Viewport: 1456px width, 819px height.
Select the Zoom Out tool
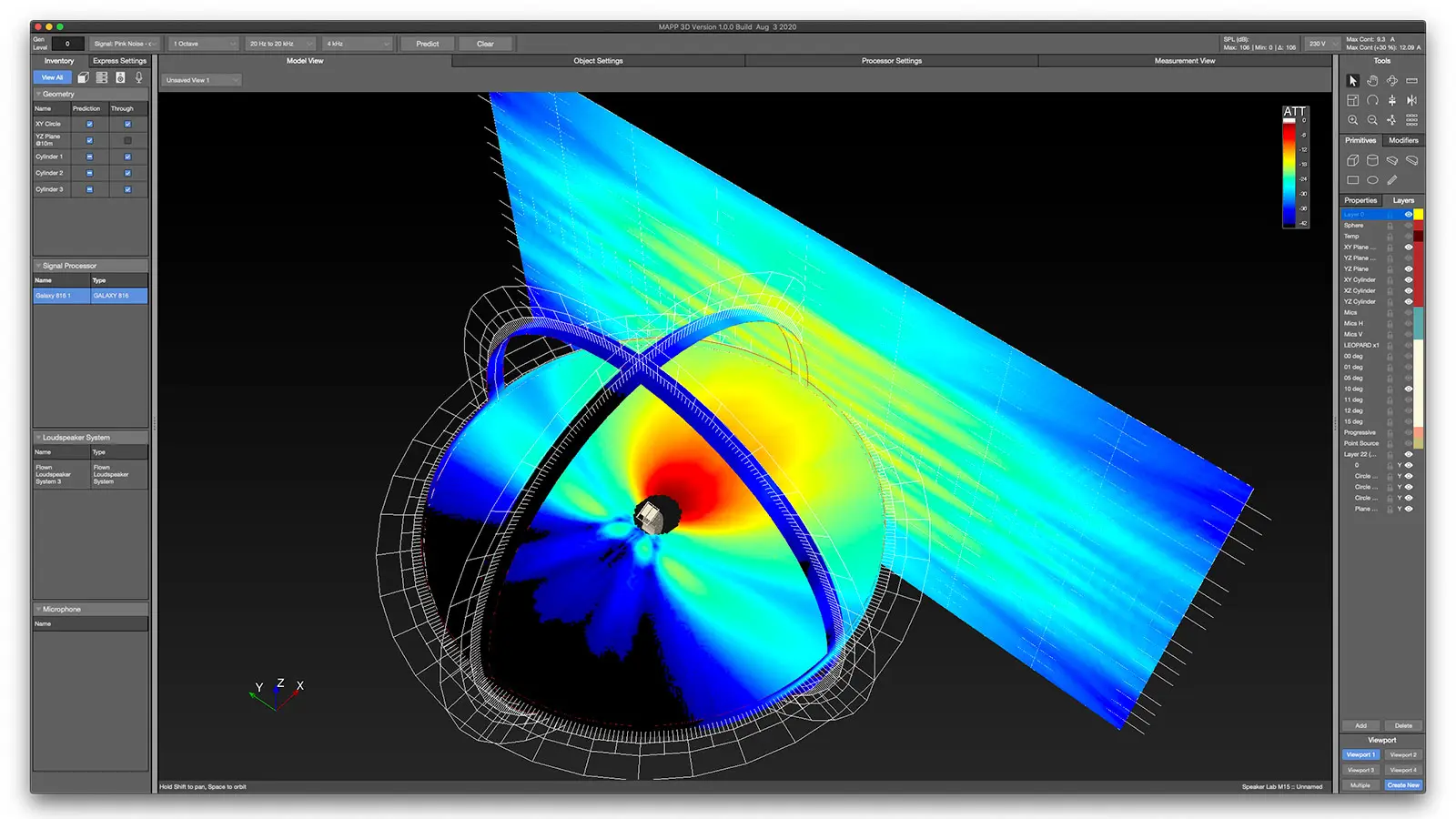tap(1372, 120)
